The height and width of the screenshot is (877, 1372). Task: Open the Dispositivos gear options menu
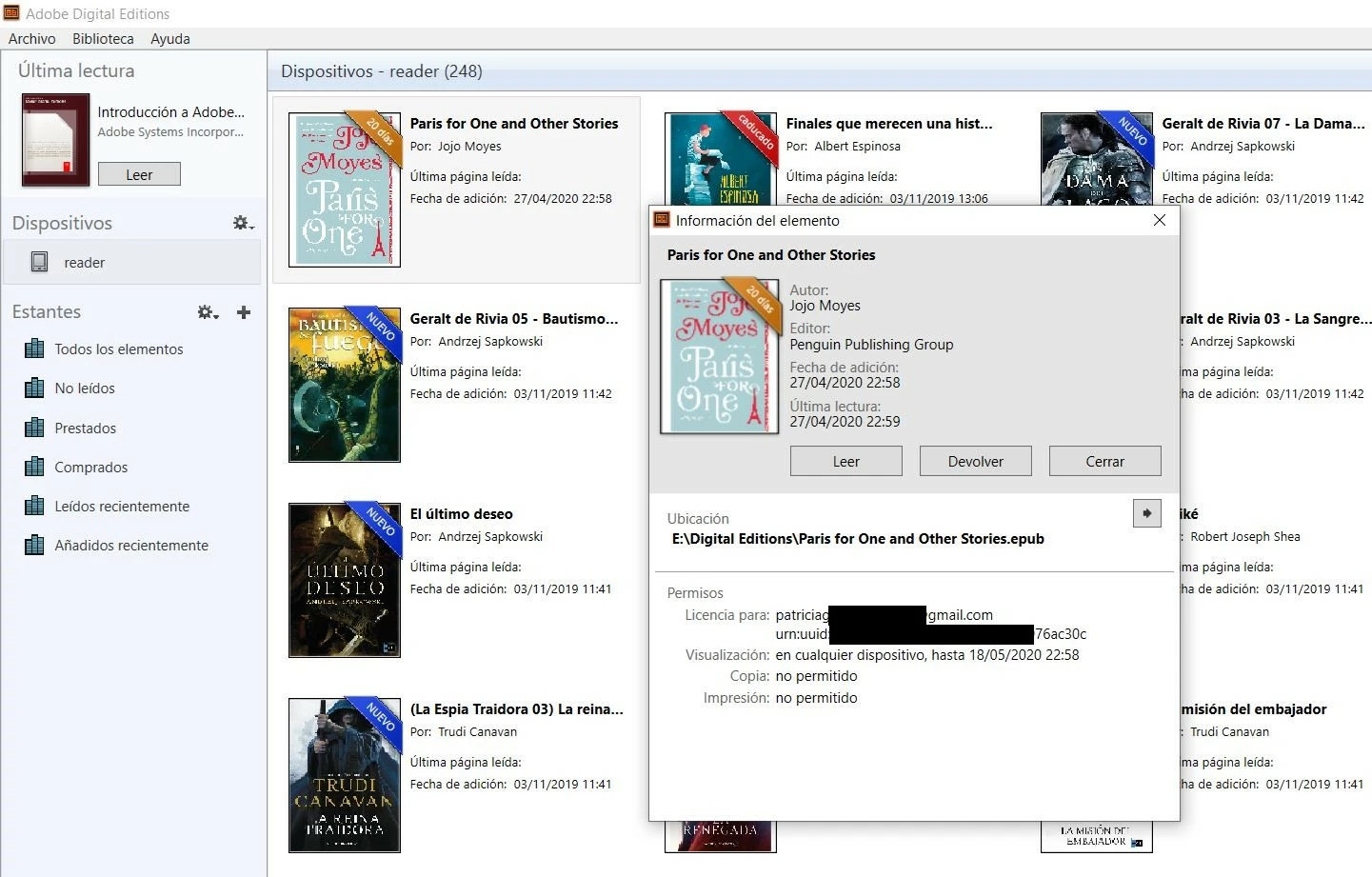(243, 223)
